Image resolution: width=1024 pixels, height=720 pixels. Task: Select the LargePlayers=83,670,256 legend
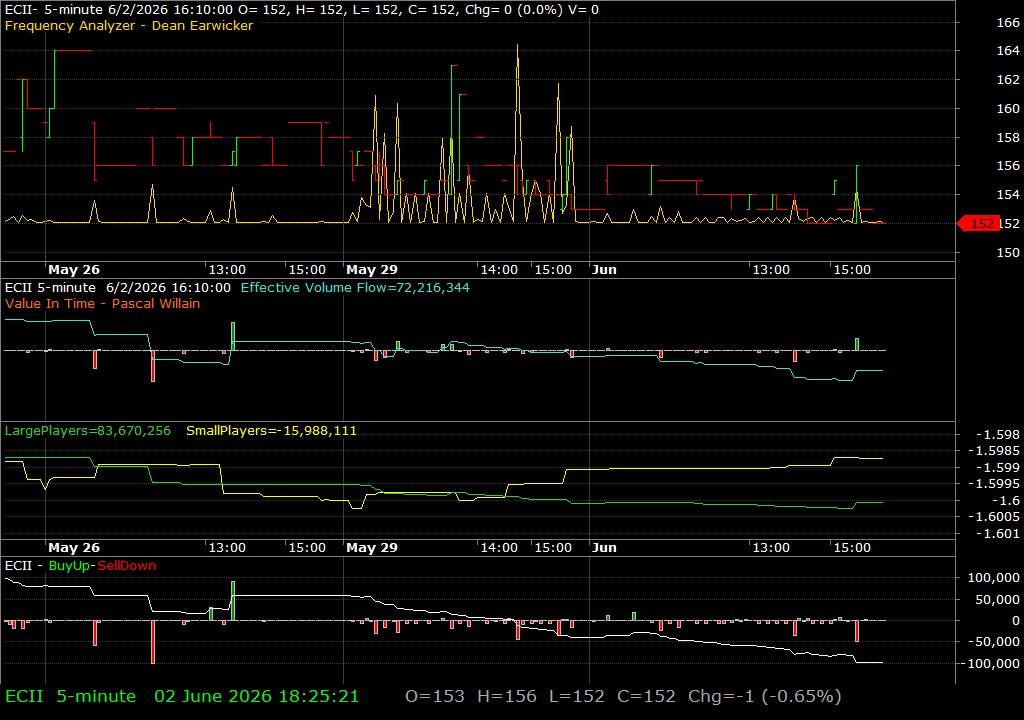point(88,431)
